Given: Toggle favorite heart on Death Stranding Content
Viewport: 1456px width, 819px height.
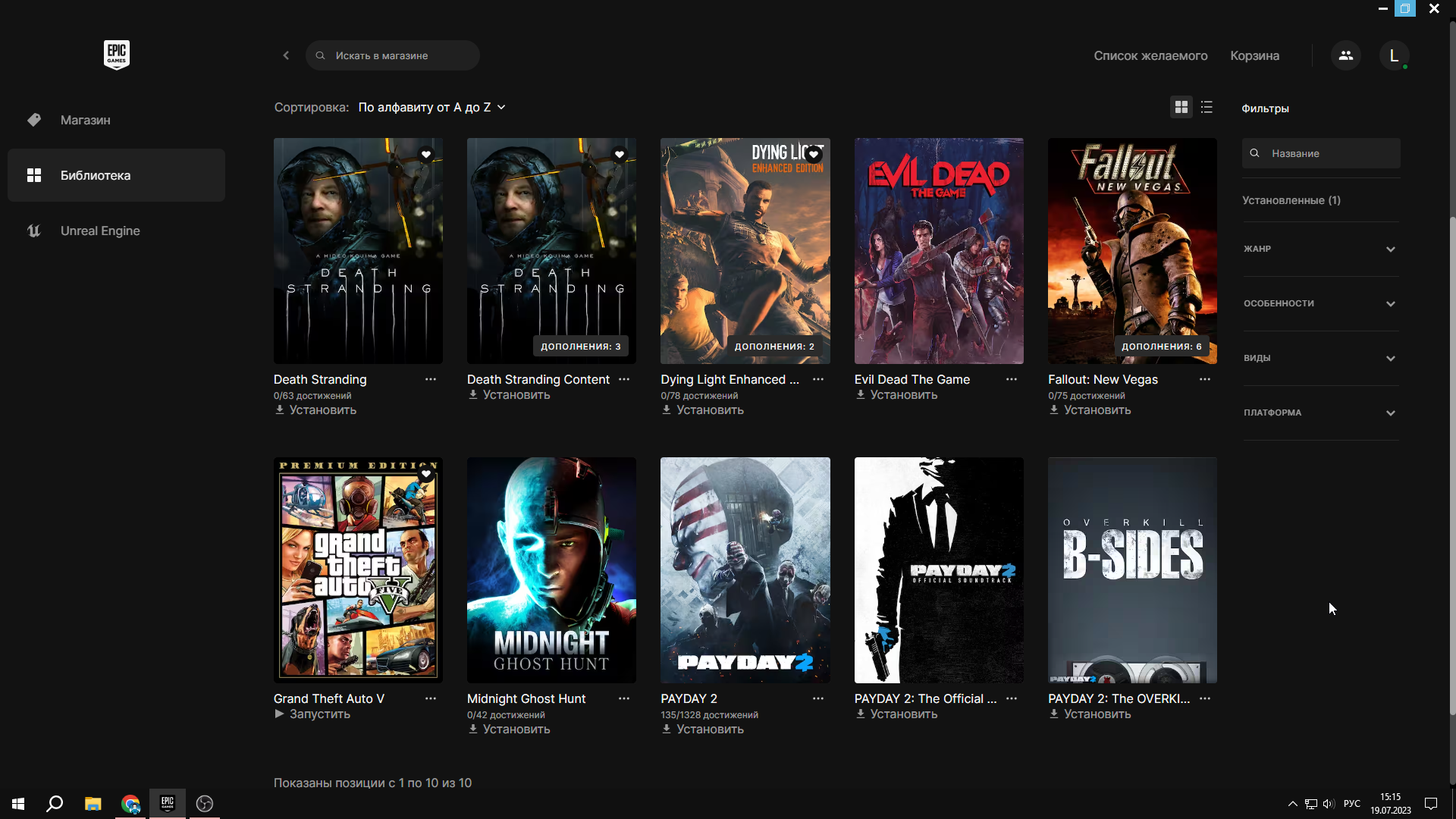Looking at the screenshot, I should [x=620, y=155].
